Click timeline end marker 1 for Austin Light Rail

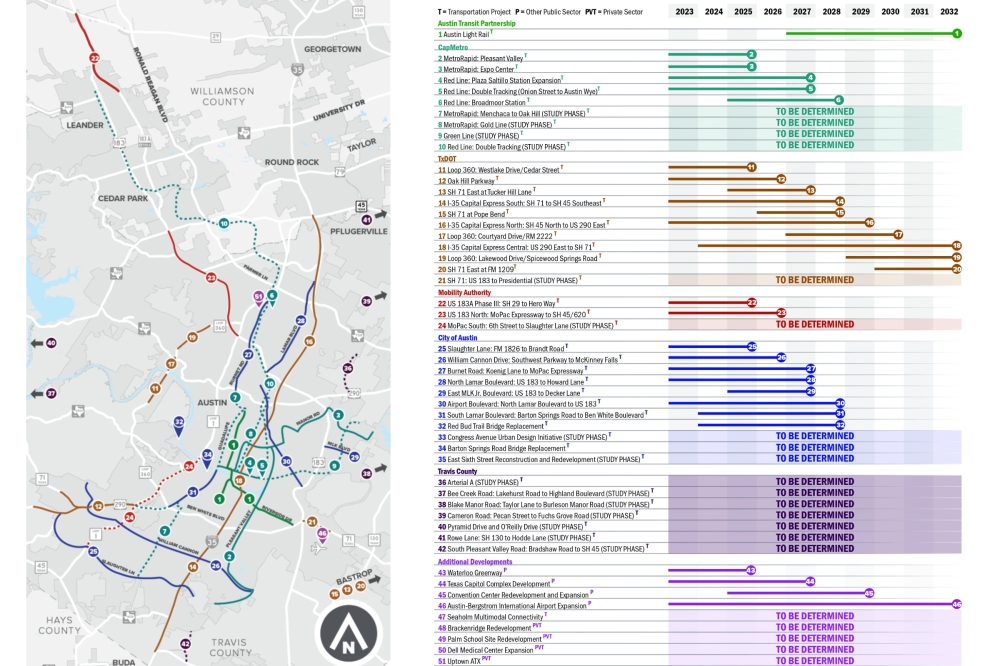957,33
